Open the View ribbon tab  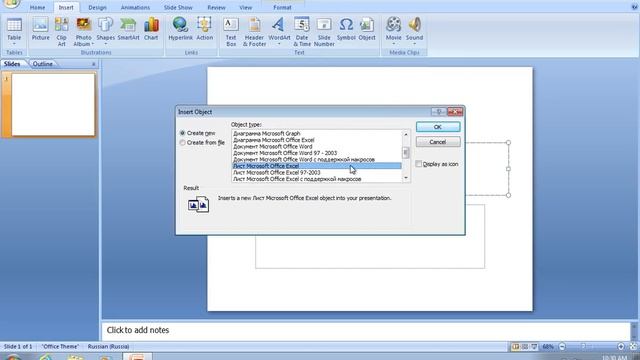tap(246, 7)
